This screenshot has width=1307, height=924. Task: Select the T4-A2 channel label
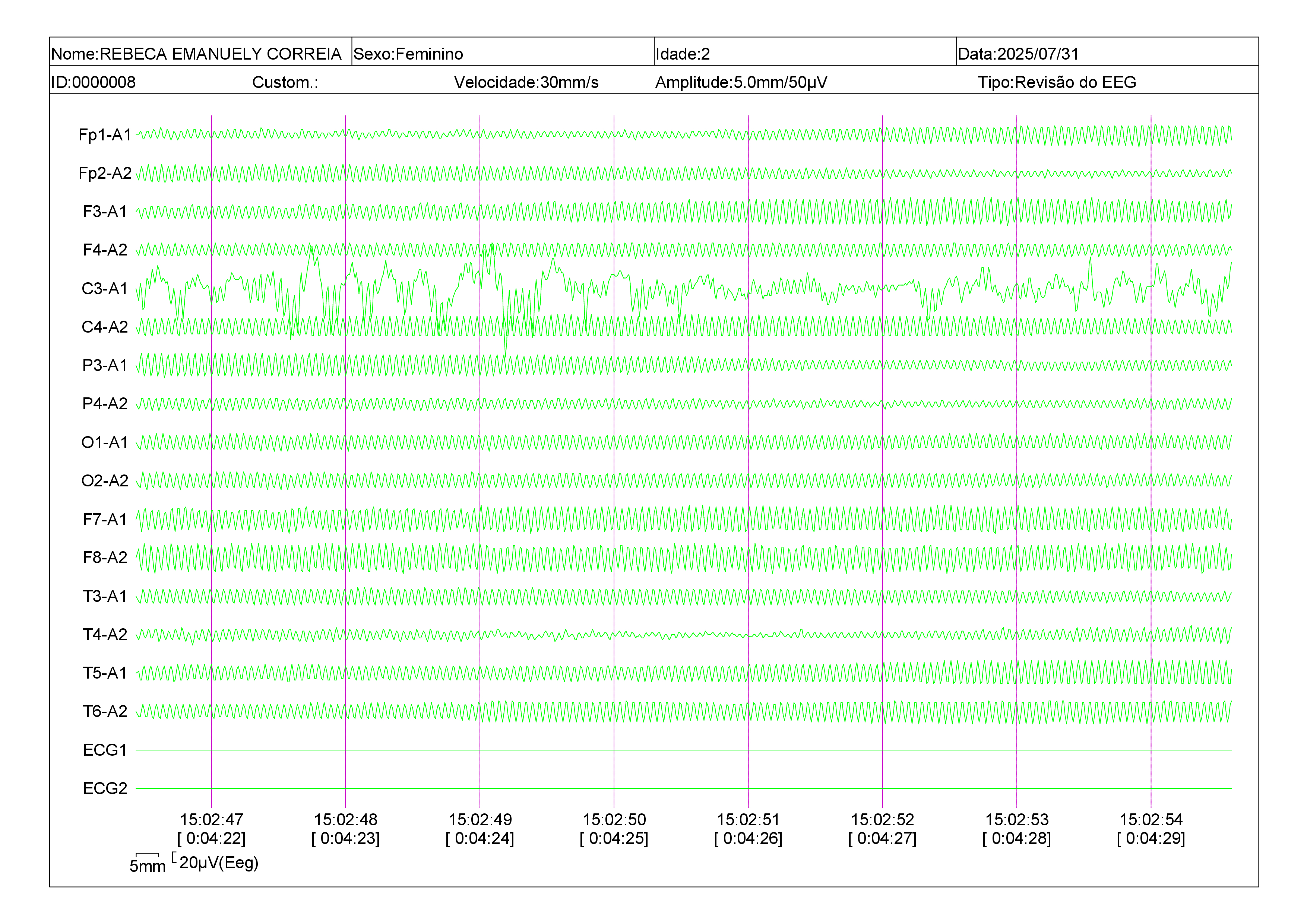[x=105, y=634]
